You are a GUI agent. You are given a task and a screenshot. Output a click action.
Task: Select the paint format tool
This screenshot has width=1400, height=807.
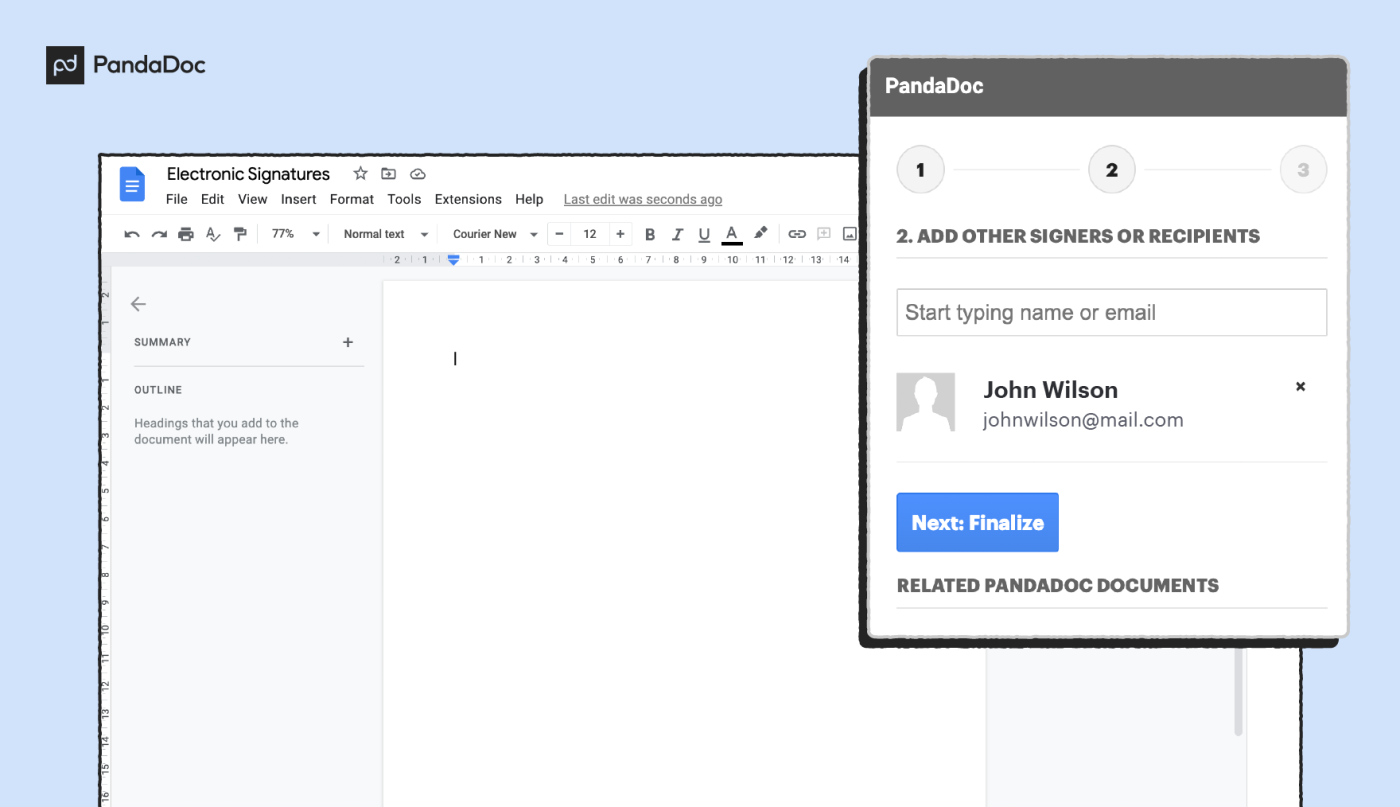240,234
